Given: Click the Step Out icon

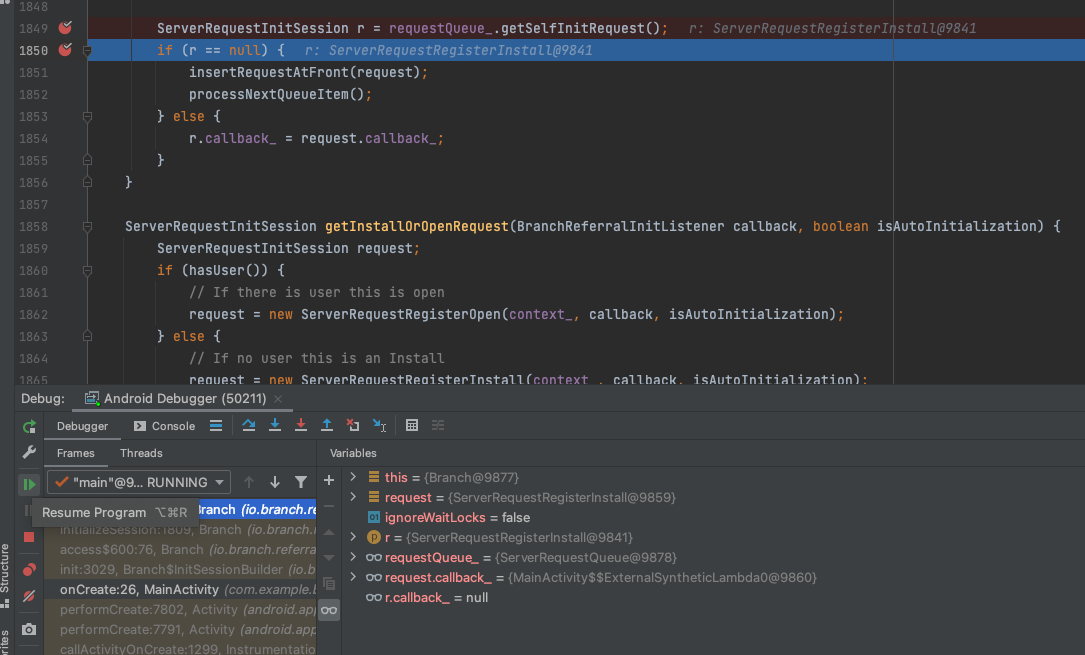Looking at the screenshot, I should 327,425.
